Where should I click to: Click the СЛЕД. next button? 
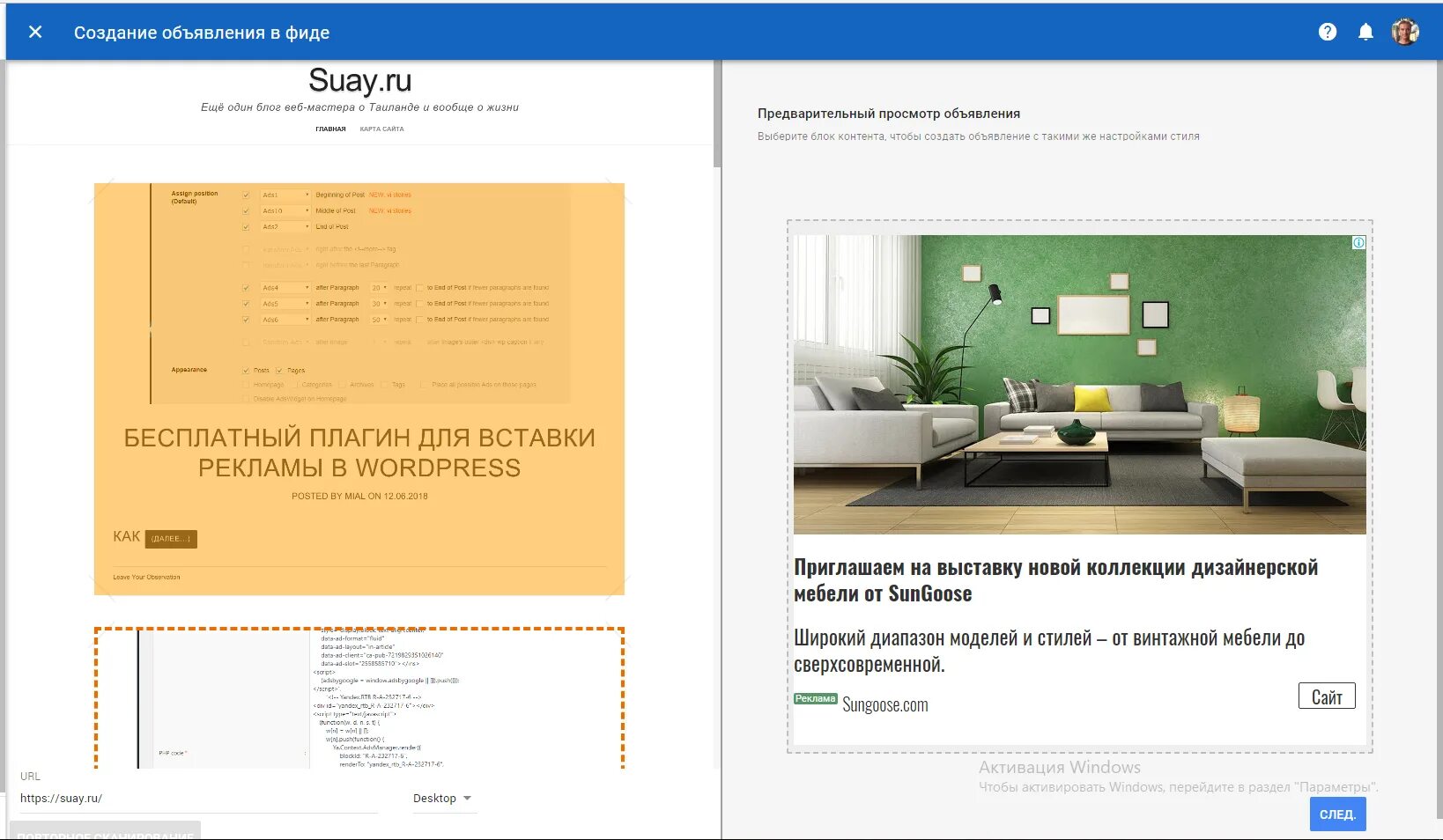point(1337,814)
